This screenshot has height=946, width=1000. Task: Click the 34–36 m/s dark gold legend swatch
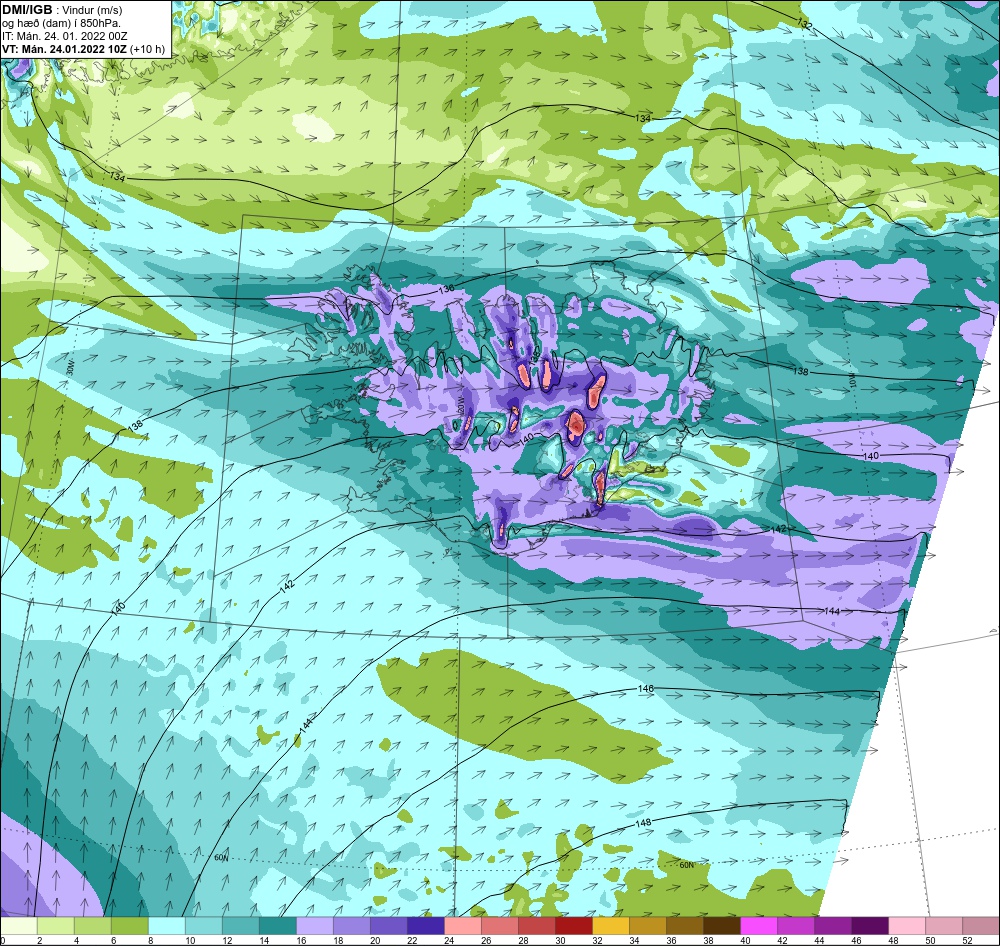[648, 926]
